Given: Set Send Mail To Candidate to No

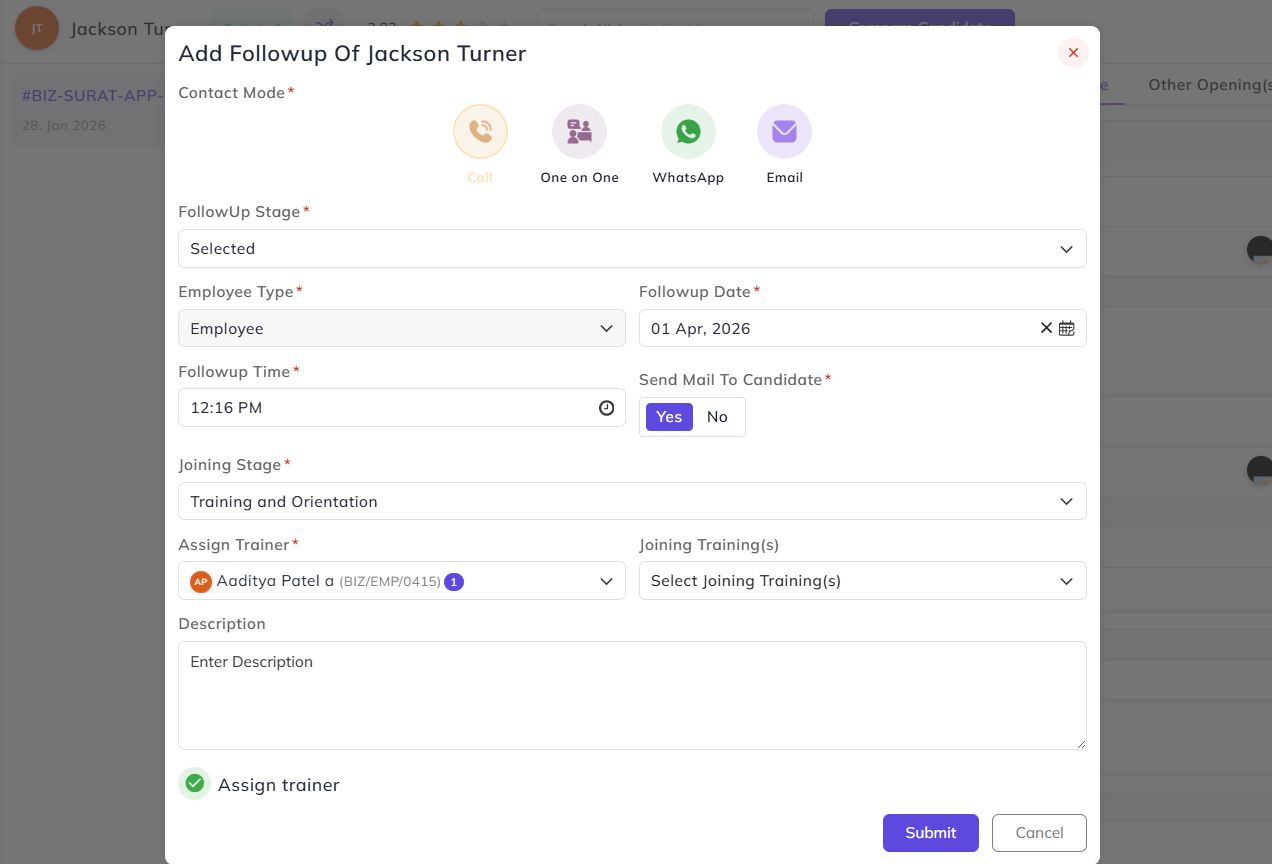Looking at the screenshot, I should click(x=717, y=417).
